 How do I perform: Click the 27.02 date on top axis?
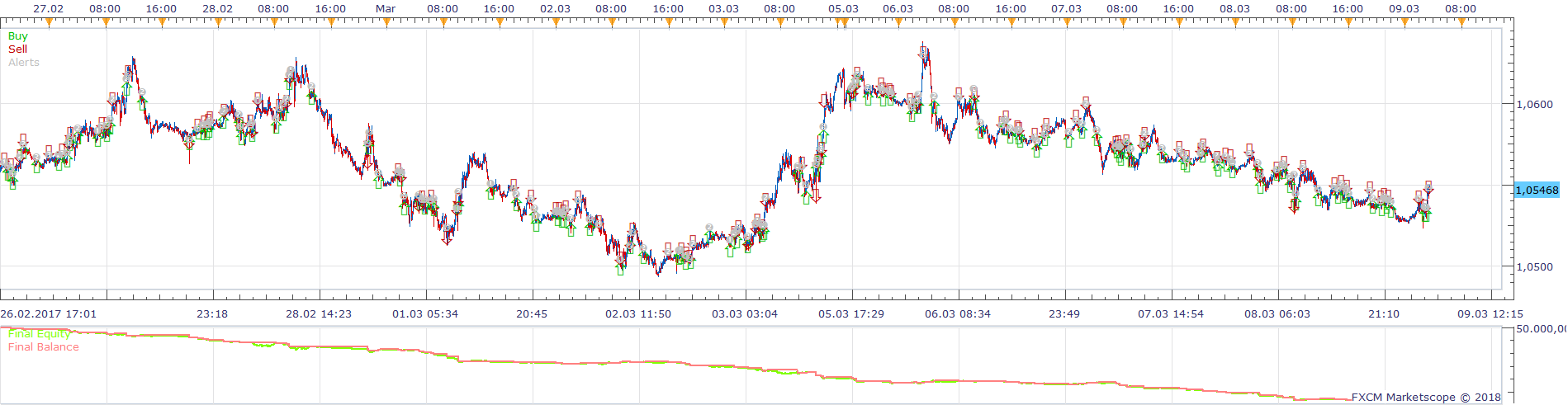[49, 9]
